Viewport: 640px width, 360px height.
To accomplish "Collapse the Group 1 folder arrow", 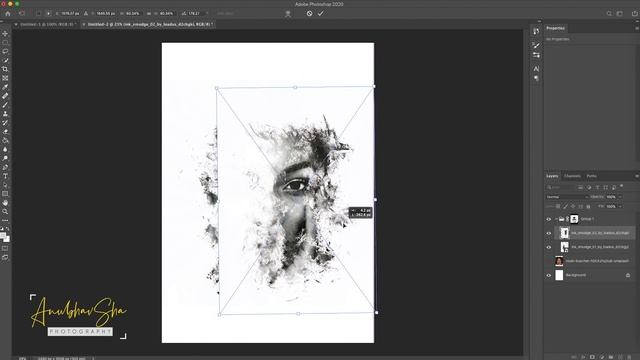I will (x=556, y=219).
